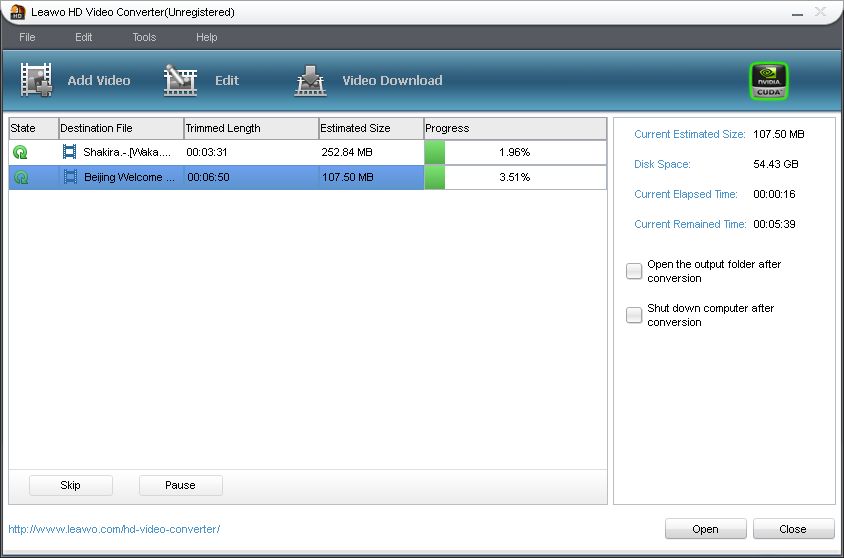This screenshot has height=558, width=844.
Task: Click the converting state icon for Beijing Welcome row
Action: coord(21,177)
